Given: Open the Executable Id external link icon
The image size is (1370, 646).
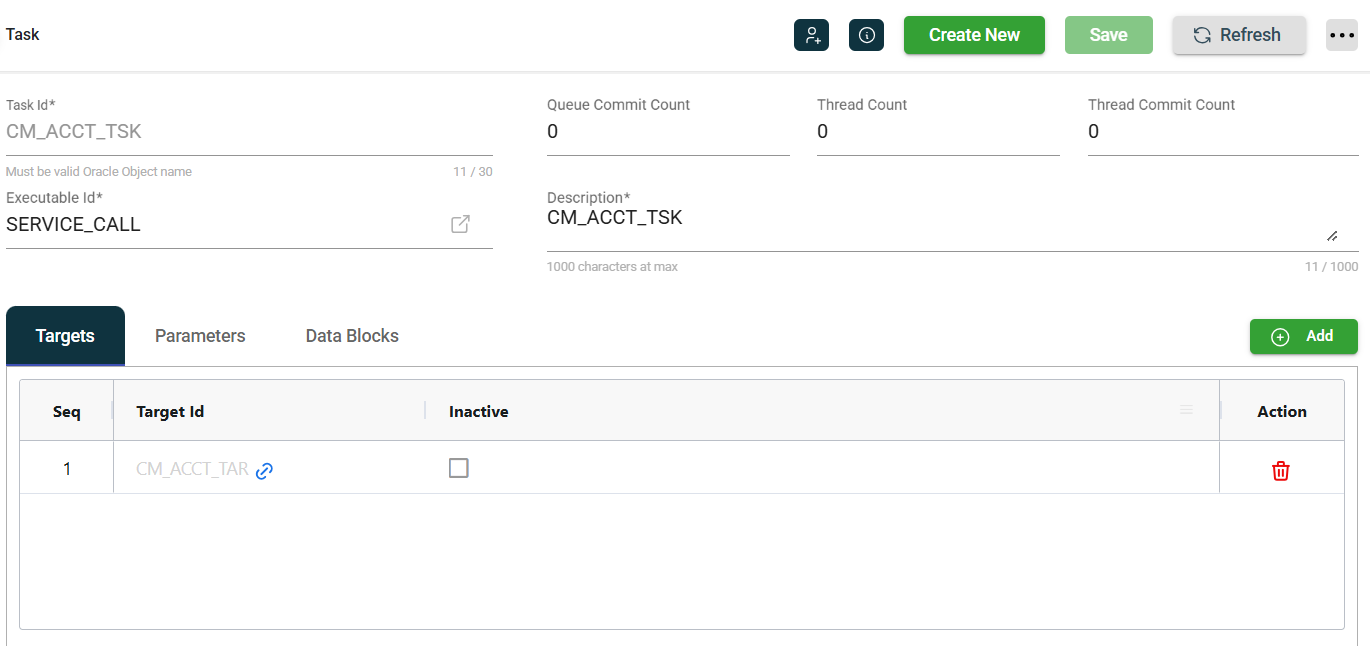Looking at the screenshot, I should click(x=460, y=224).
